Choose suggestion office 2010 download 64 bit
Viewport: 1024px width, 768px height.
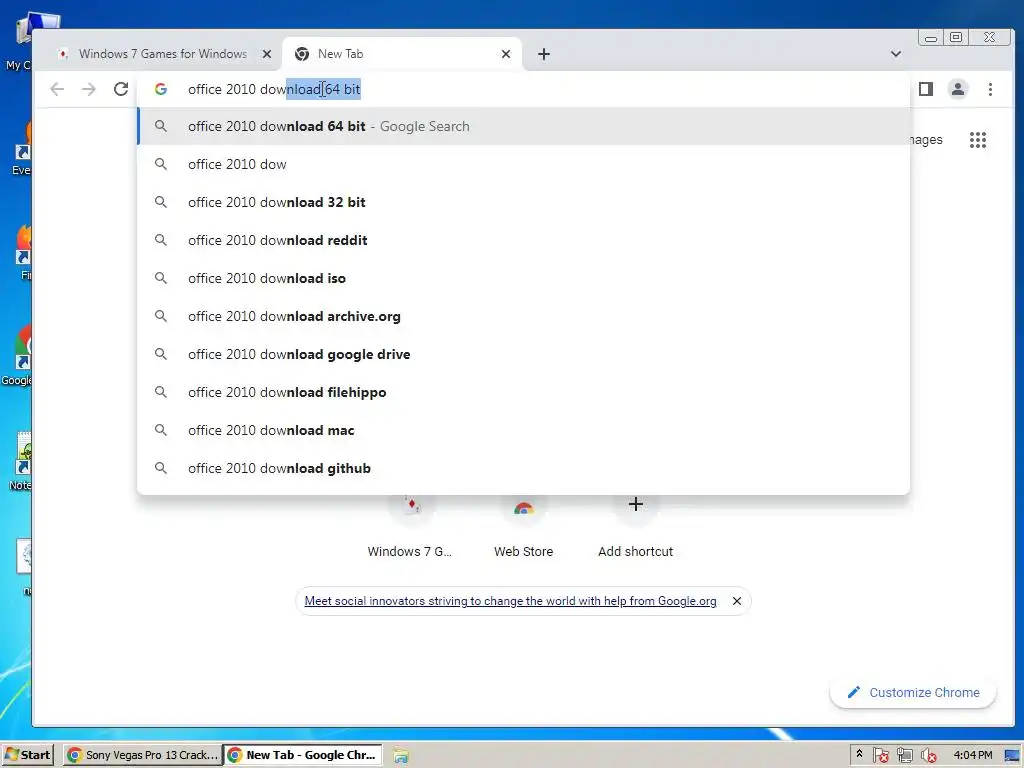tap(523, 127)
